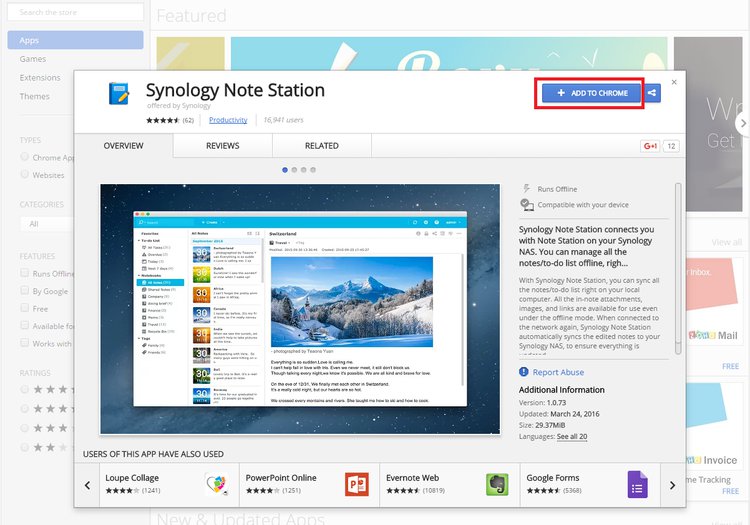
Task: Show next related apps with right arrow
Action: (673, 485)
